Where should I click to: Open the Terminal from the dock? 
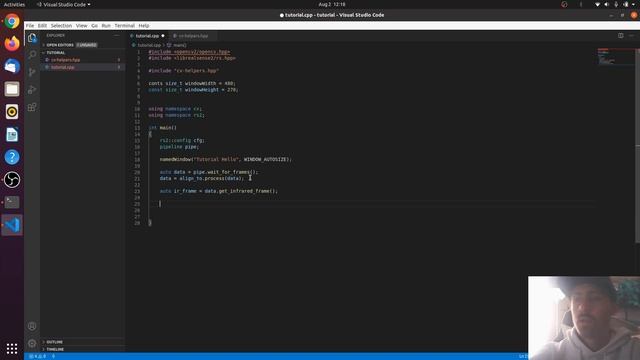point(12,202)
